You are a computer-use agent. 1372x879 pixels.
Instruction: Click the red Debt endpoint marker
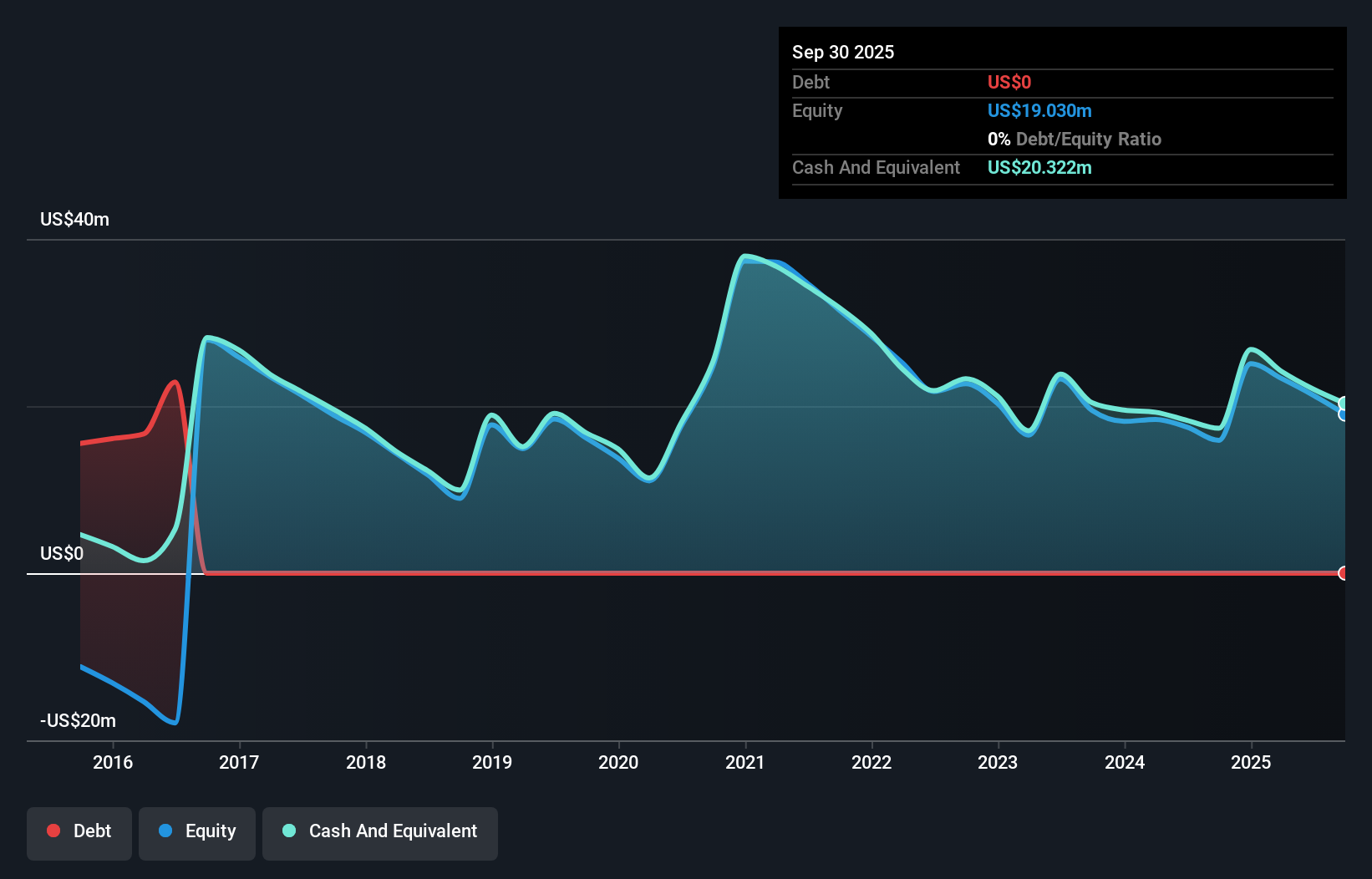[x=1344, y=573]
